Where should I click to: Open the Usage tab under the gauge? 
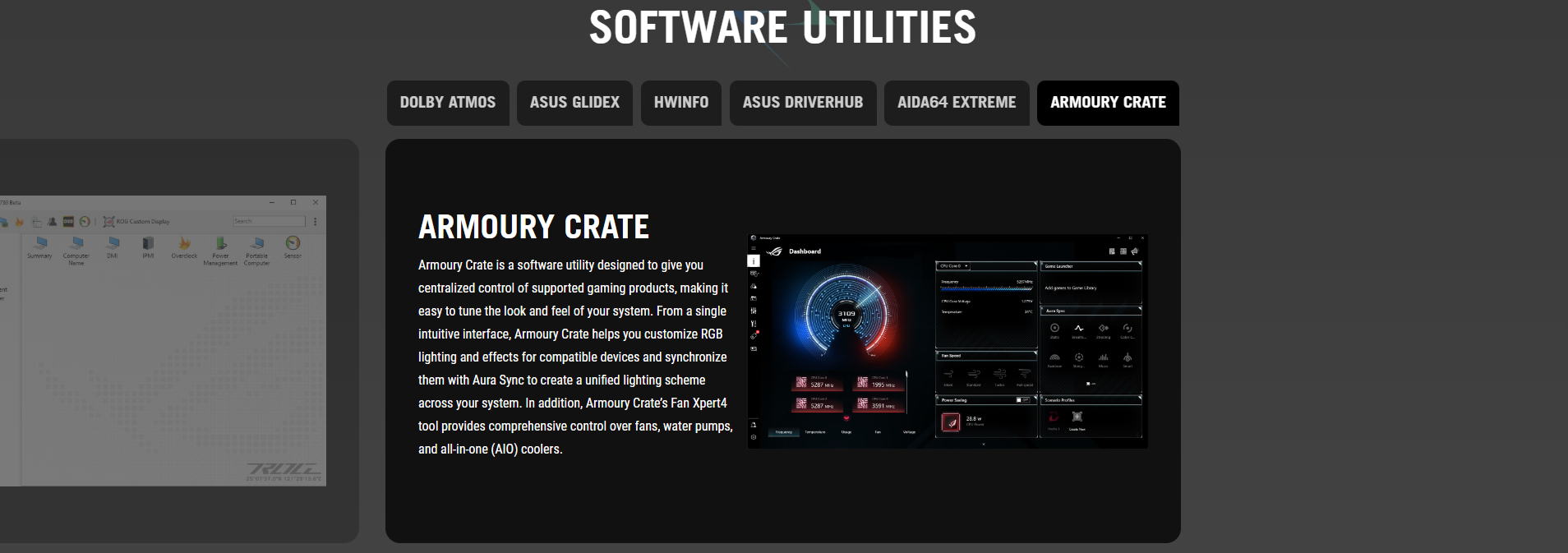tap(846, 432)
